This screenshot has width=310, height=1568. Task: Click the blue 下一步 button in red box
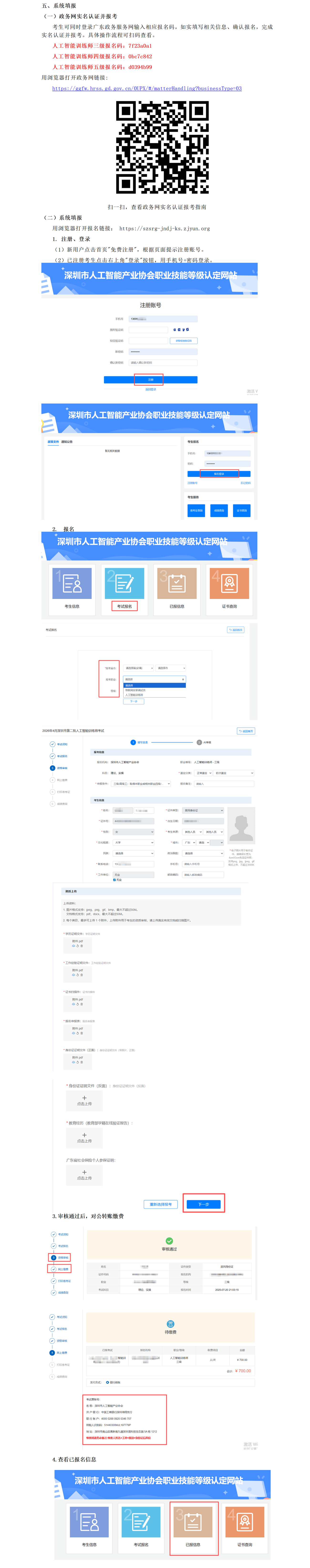[204, 1204]
